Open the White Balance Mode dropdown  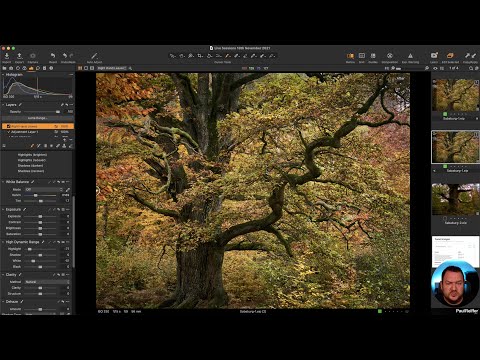44,189
